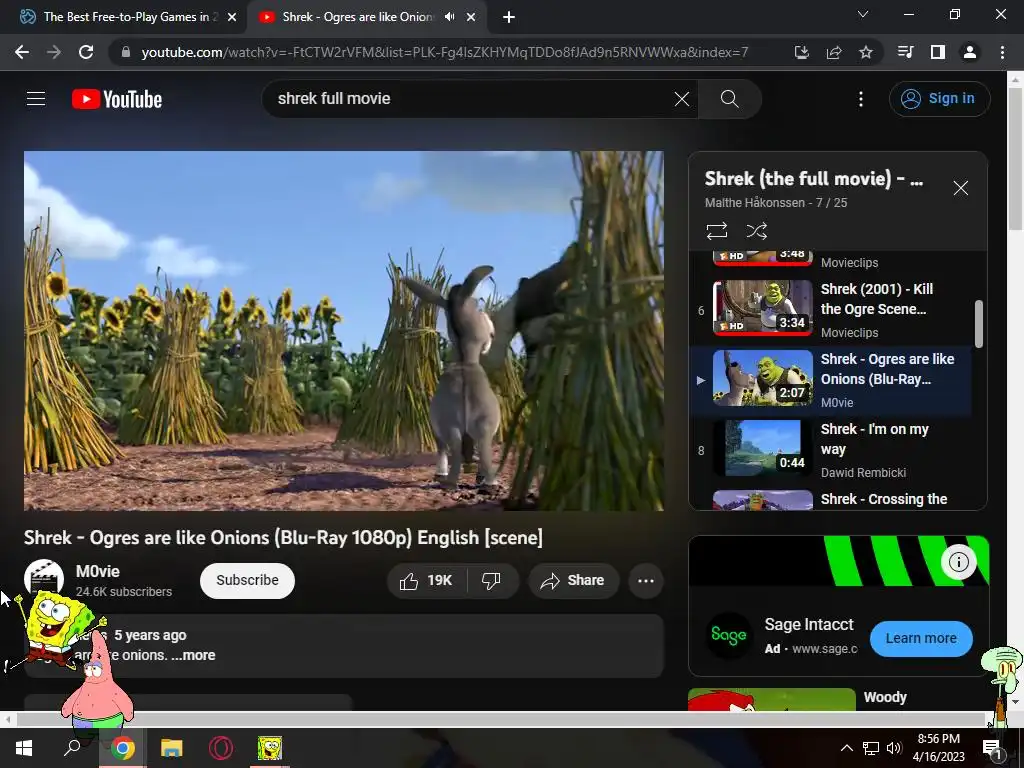Bookmark this tab star icon
Viewport: 1024px width, 768px height.
(865, 52)
